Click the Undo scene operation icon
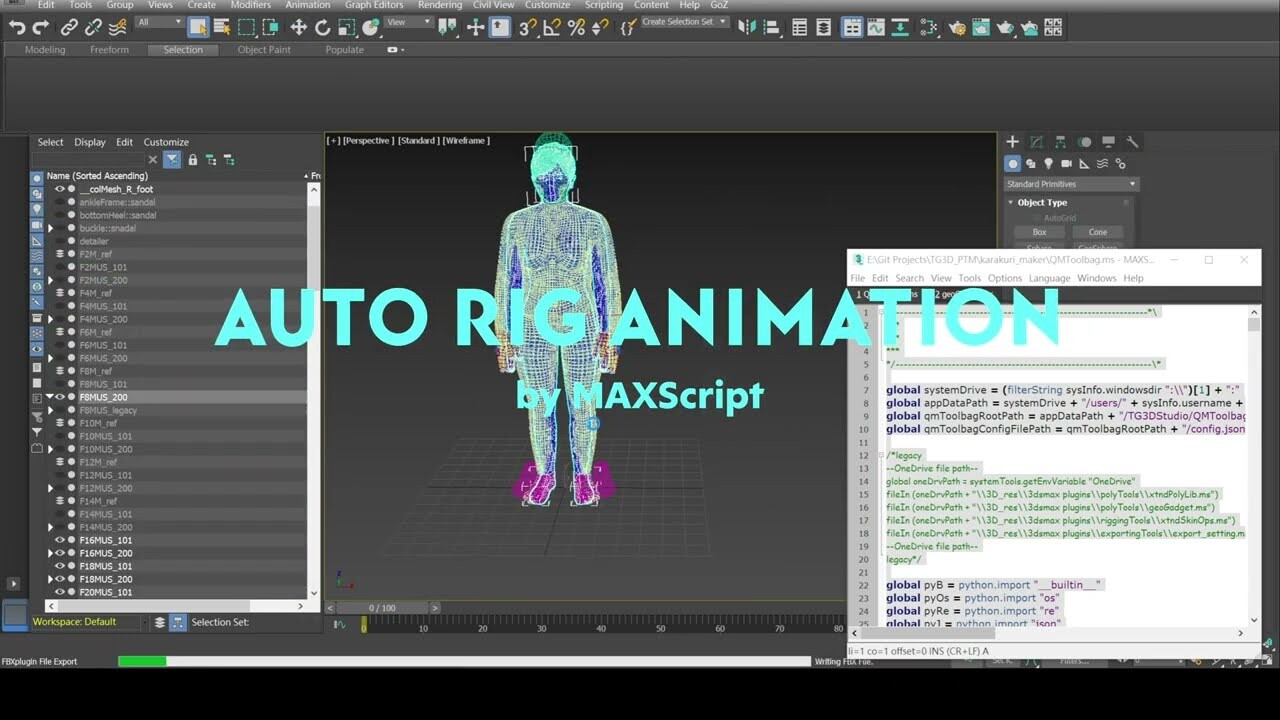The image size is (1280, 720). pyautogui.click(x=18, y=27)
